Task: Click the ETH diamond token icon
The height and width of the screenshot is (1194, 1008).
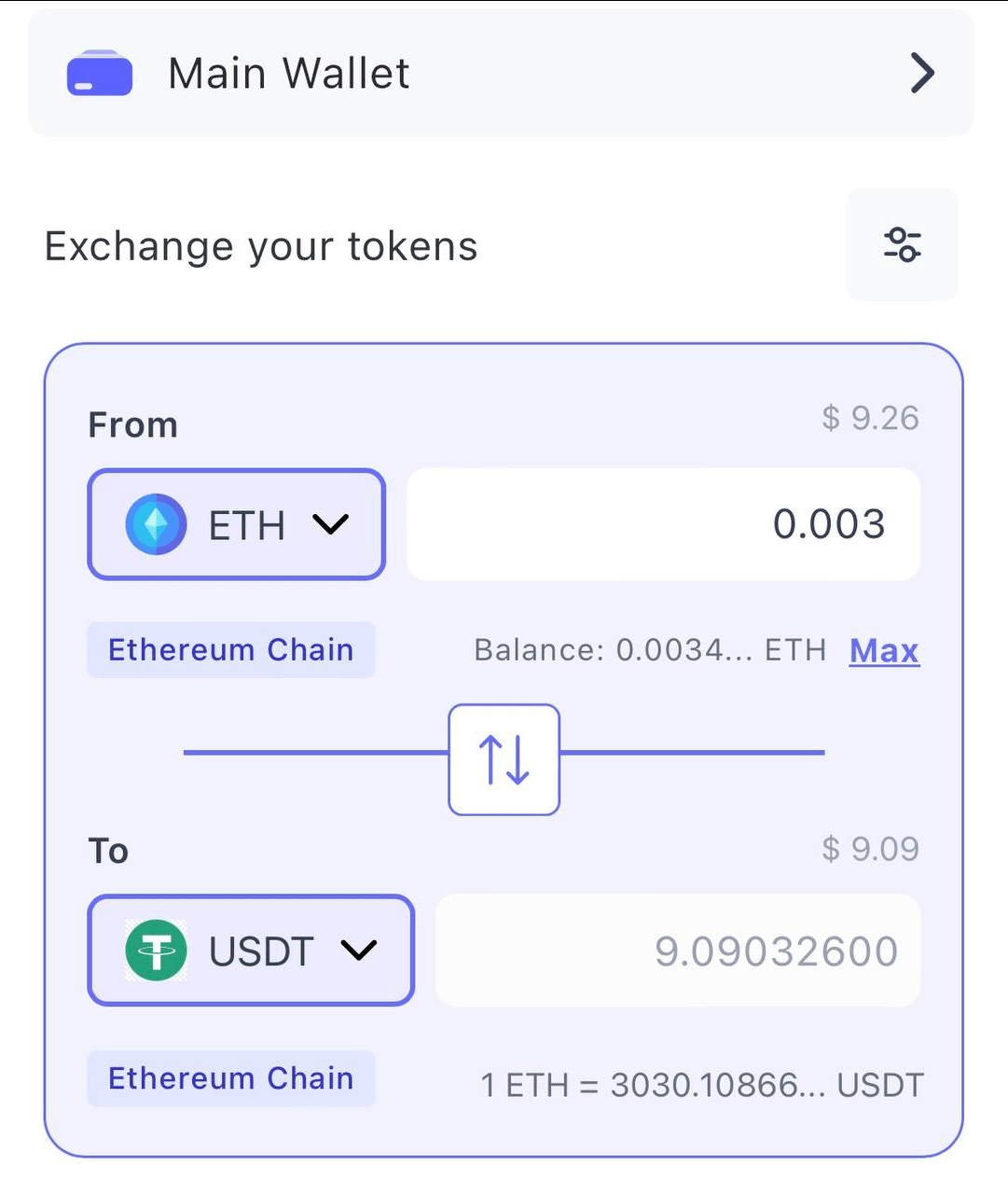Action: coord(156,524)
